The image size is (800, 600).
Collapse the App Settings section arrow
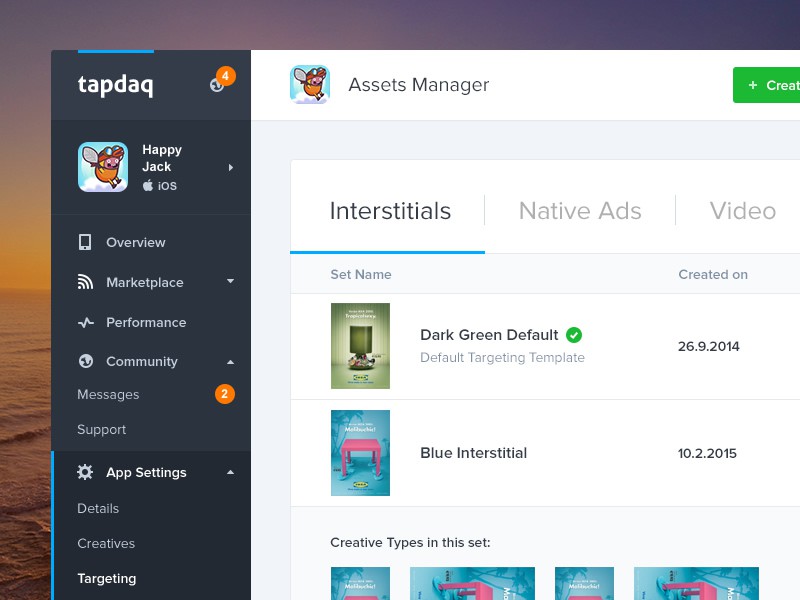tap(231, 472)
